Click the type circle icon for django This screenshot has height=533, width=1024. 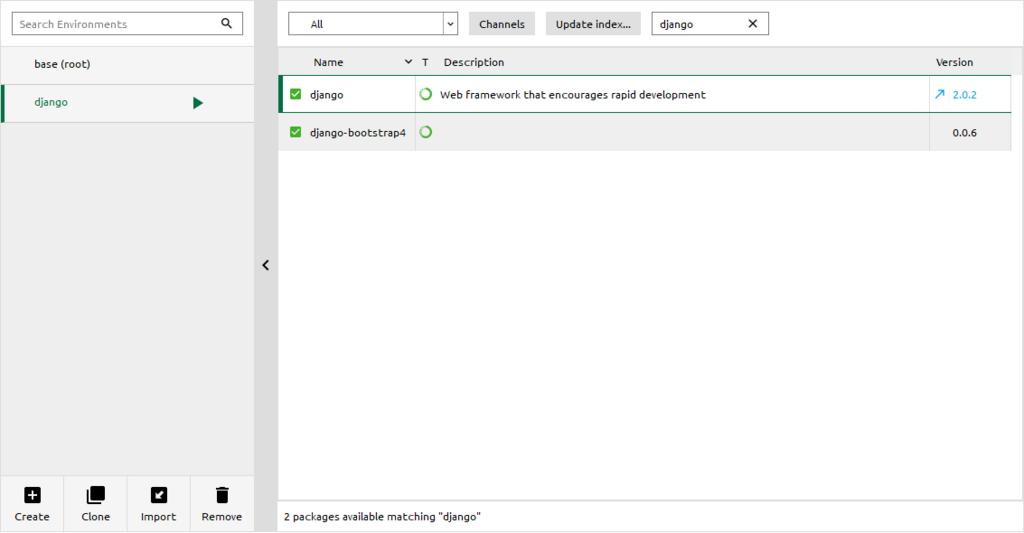426,94
